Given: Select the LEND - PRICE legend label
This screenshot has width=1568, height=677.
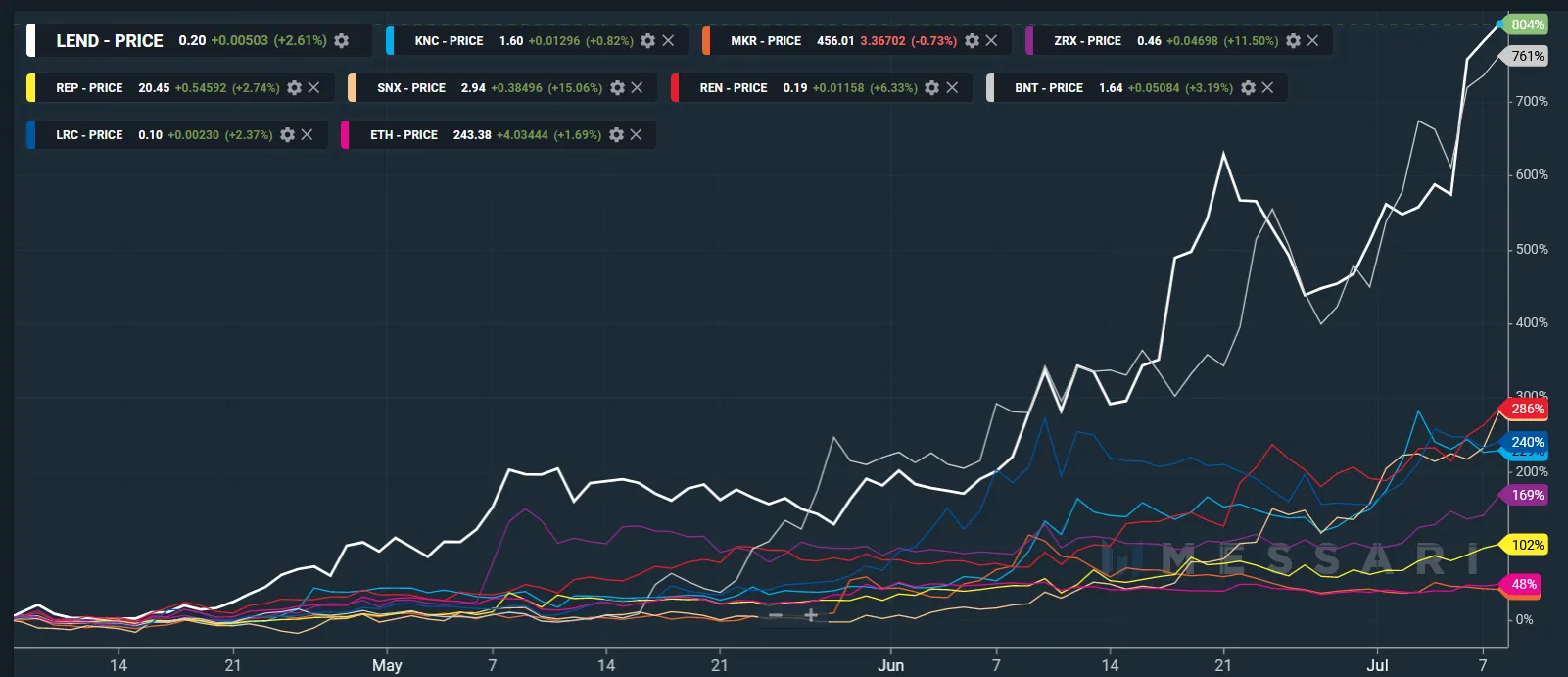Looking at the screenshot, I should coord(110,41).
